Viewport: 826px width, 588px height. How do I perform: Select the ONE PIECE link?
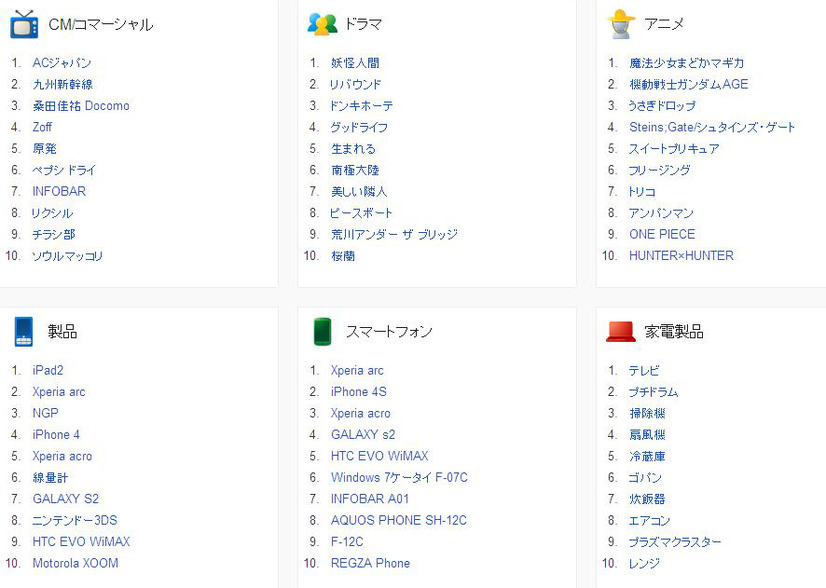[x=662, y=234]
